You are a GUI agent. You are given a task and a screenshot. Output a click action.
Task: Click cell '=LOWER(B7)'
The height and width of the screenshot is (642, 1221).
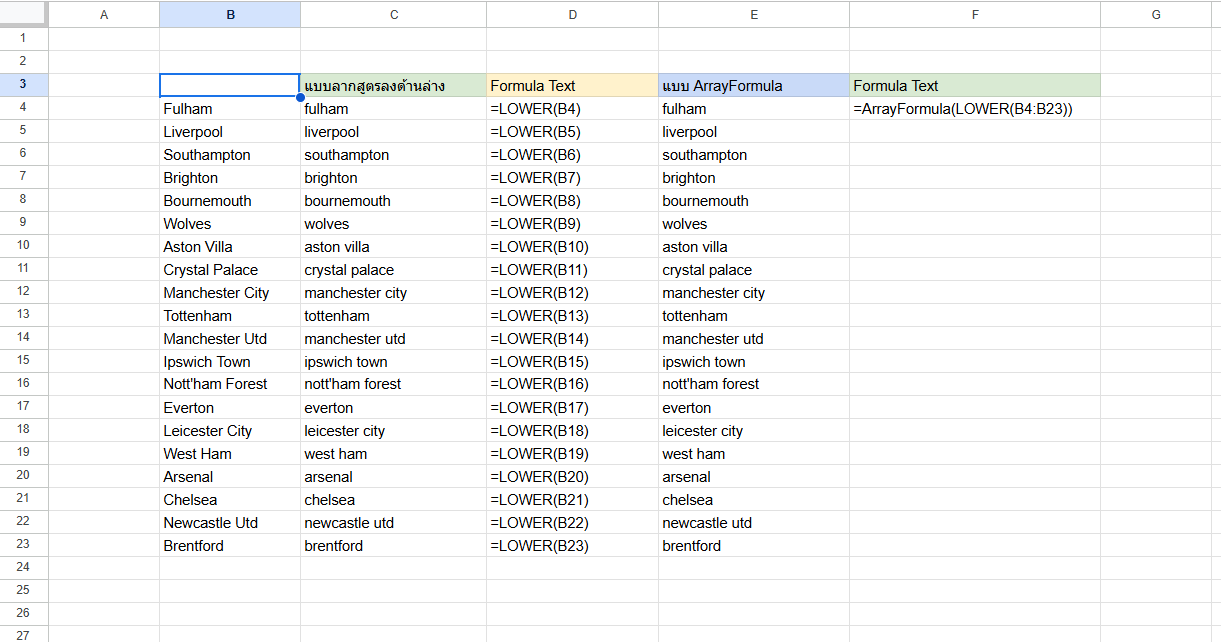(x=572, y=177)
